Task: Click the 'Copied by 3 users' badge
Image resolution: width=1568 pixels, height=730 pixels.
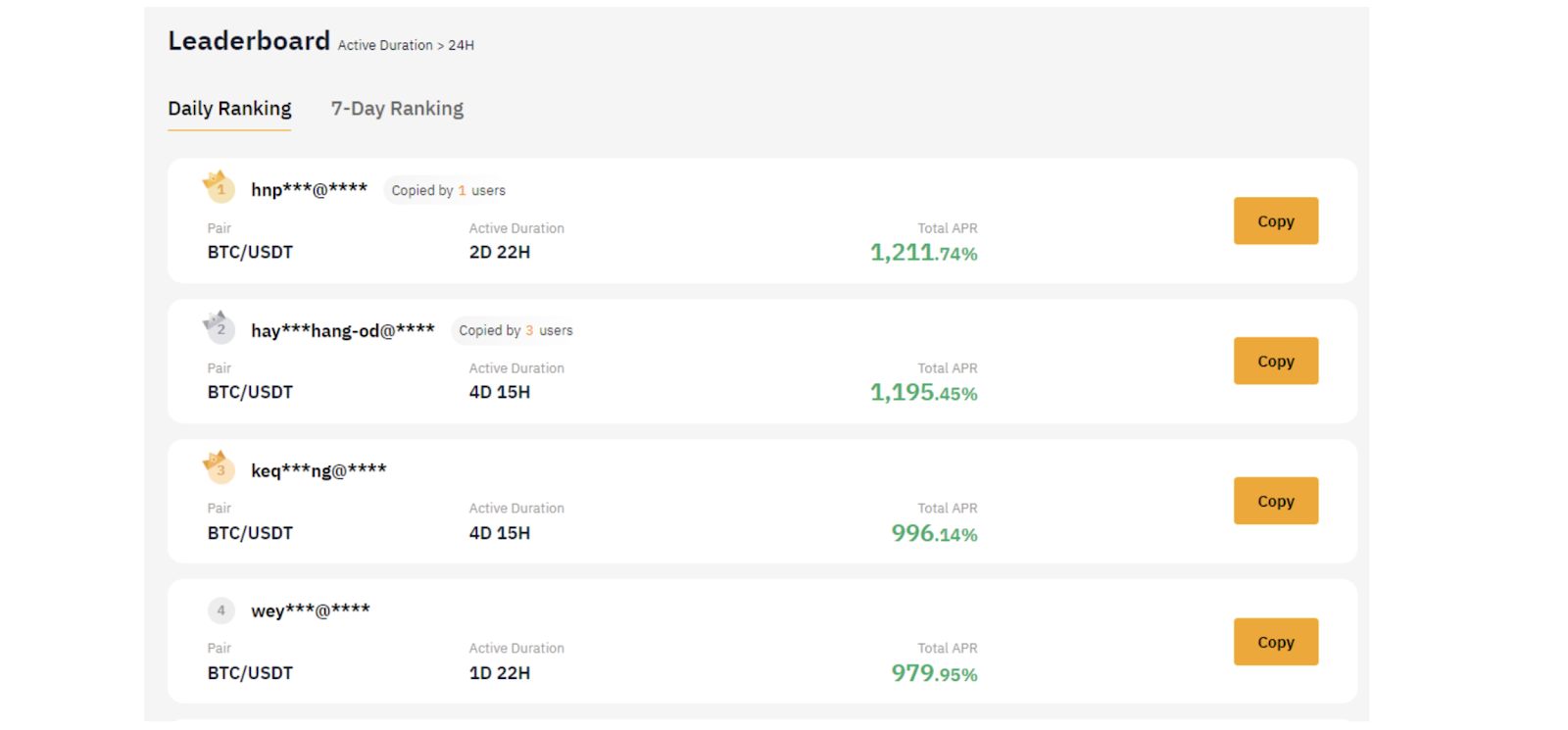Action: [515, 330]
